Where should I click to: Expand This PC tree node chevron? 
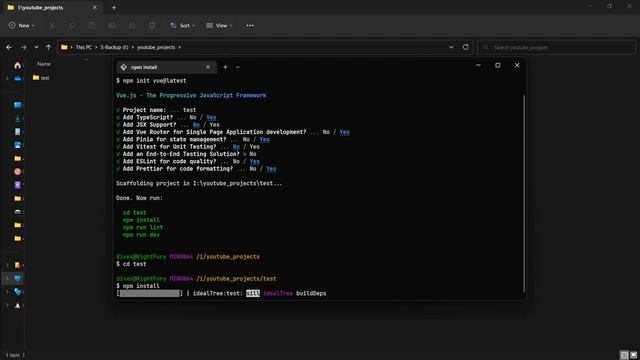pyautogui.click(x=7, y=278)
